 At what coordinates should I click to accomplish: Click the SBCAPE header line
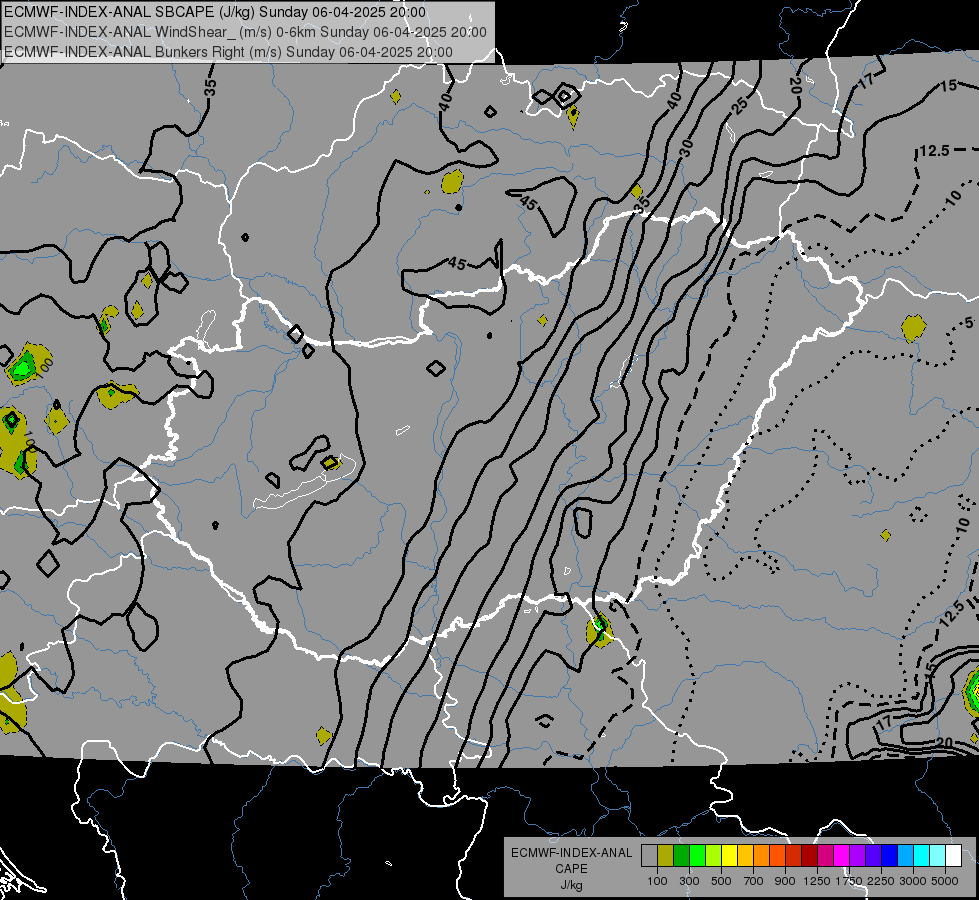[x=215, y=12]
